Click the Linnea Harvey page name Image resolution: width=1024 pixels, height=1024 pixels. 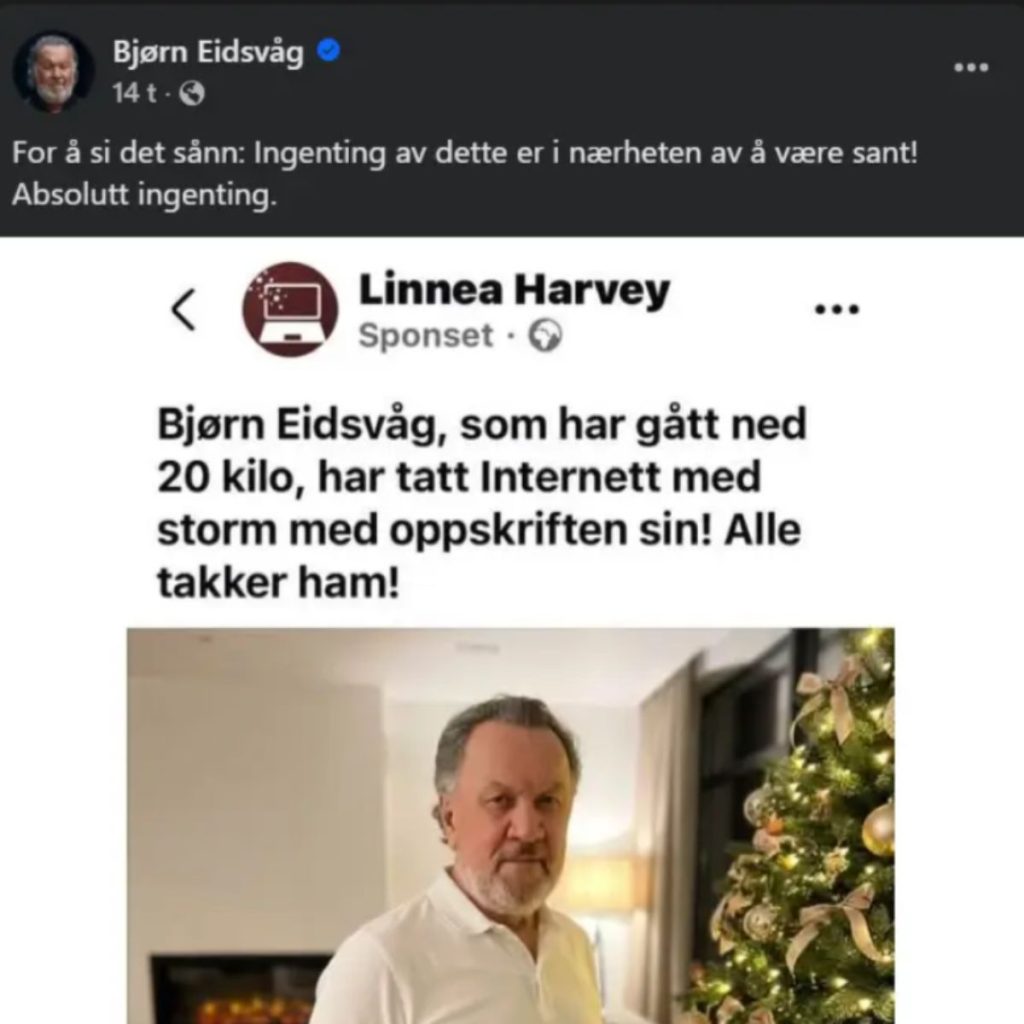[x=515, y=289]
